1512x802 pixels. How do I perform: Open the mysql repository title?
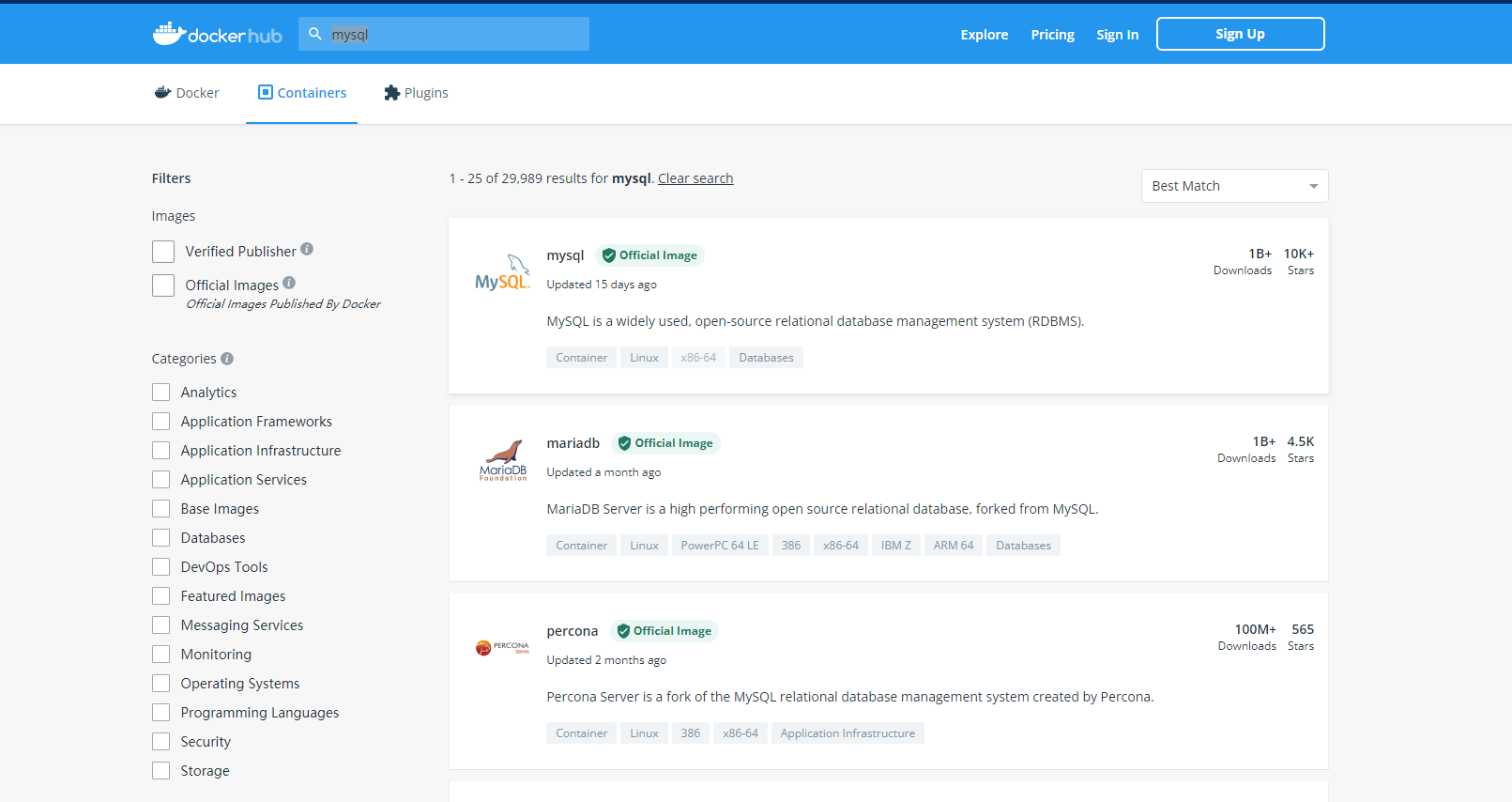pos(565,255)
